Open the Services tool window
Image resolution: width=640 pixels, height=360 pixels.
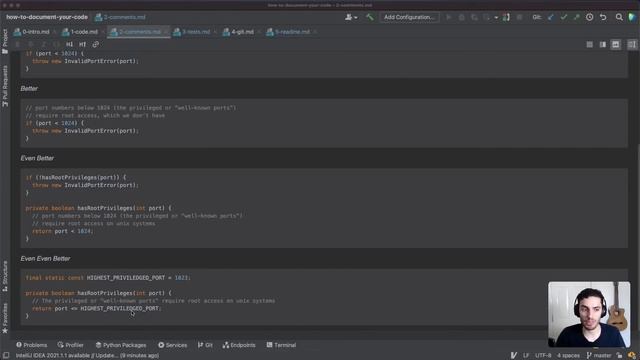click(173, 345)
